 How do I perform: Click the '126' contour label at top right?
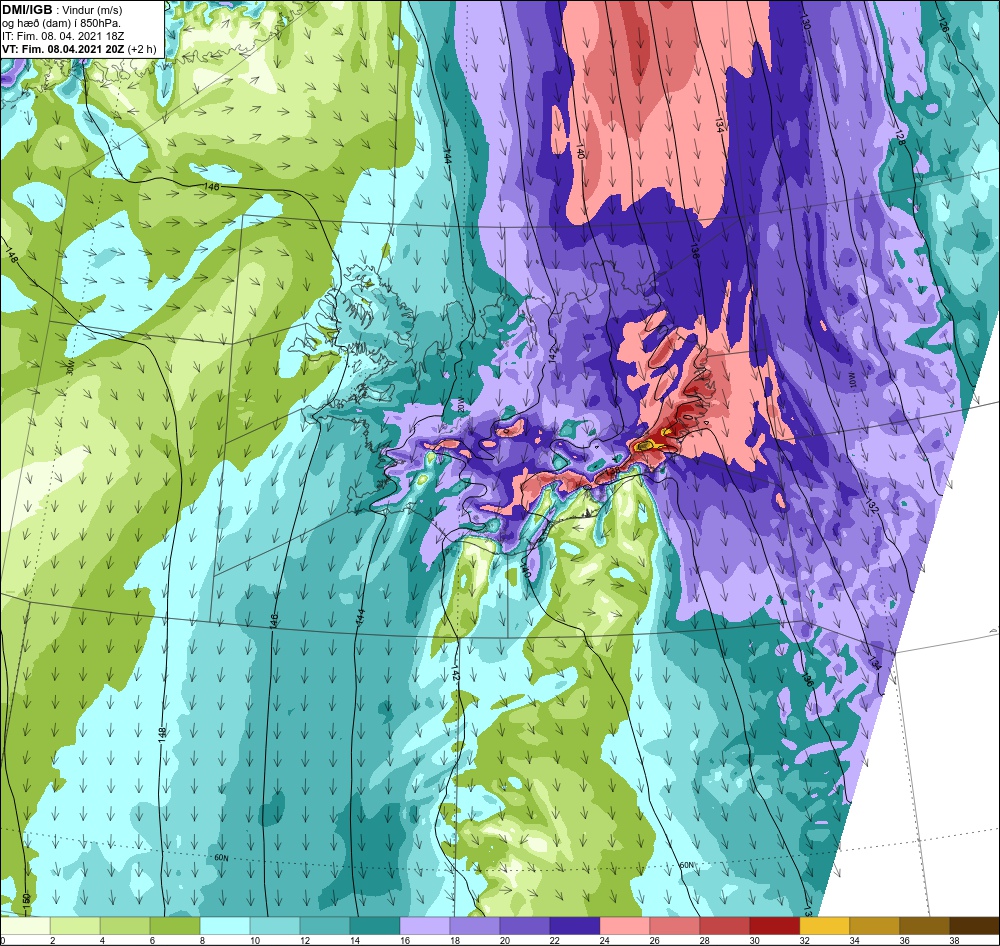tap(945, 27)
